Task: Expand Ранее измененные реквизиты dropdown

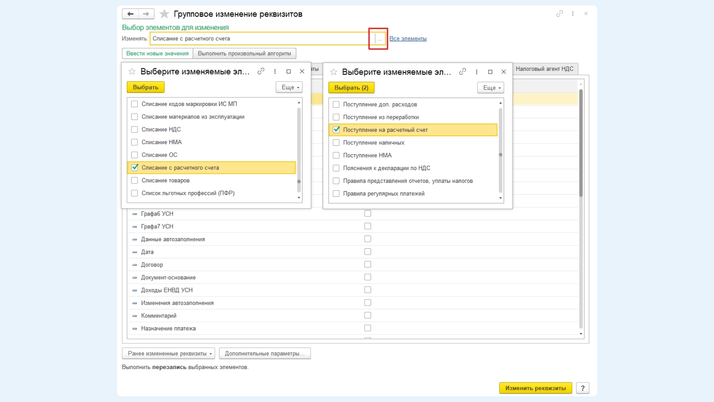Action: (x=168, y=353)
